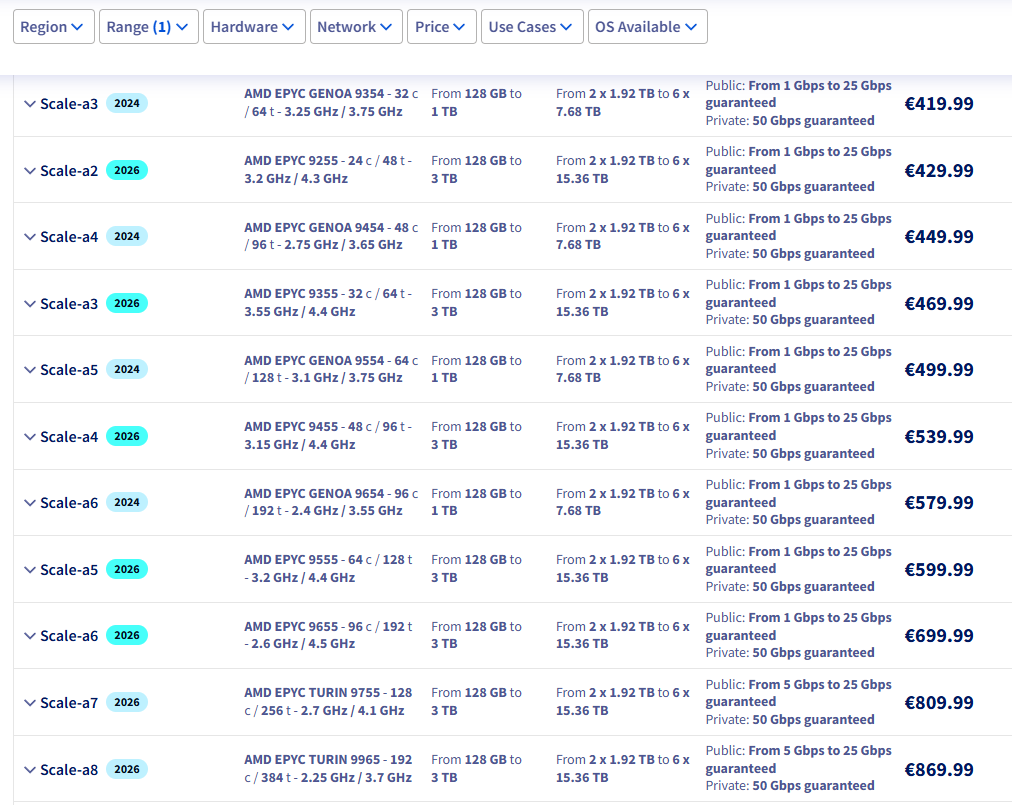Open the Hardware filter dropdown

(x=254, y=27)
